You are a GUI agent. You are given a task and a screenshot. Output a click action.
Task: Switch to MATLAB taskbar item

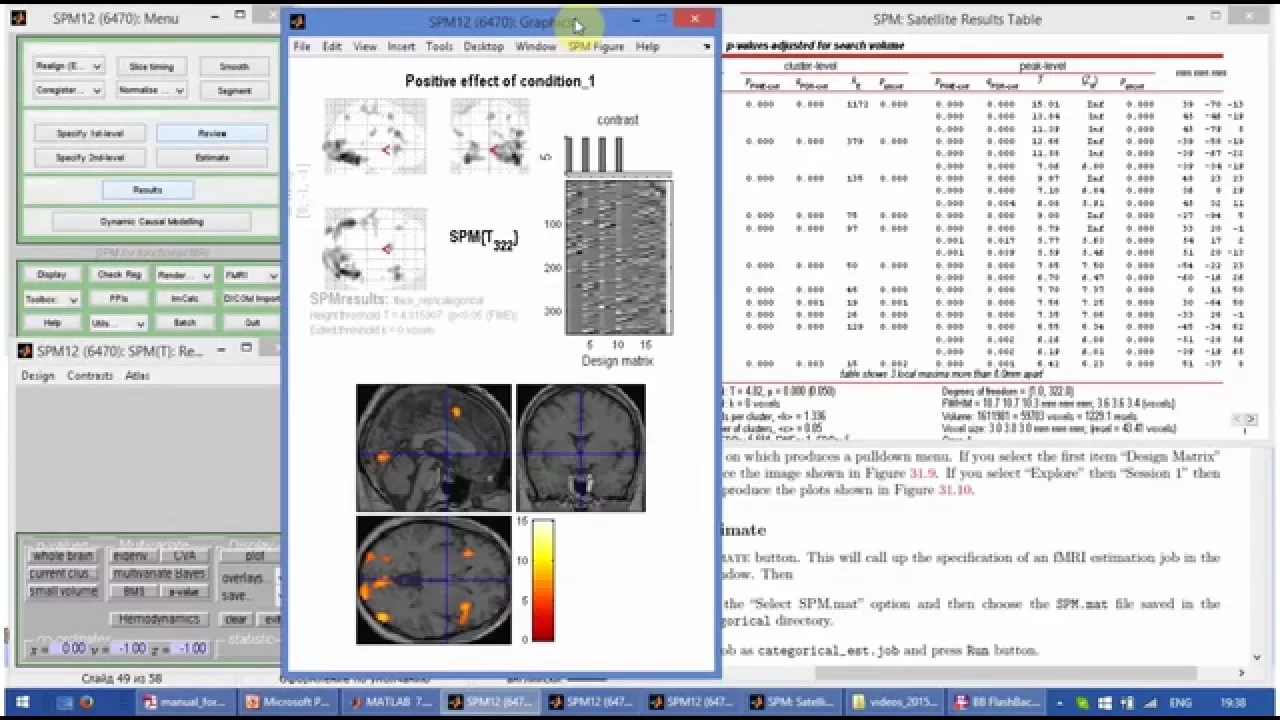click(391, 702)
